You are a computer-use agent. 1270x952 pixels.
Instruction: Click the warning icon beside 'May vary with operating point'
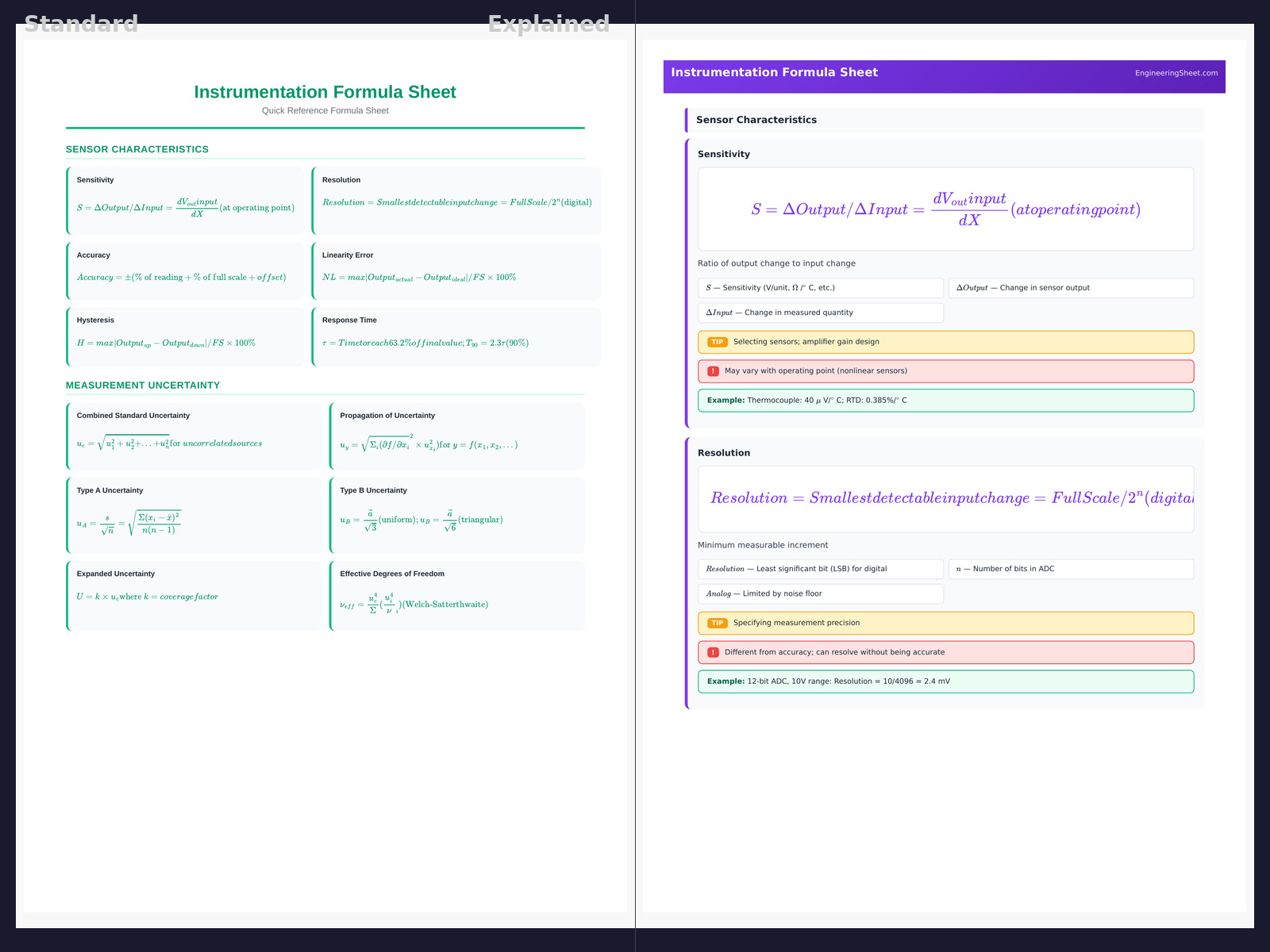click(713, 371)
